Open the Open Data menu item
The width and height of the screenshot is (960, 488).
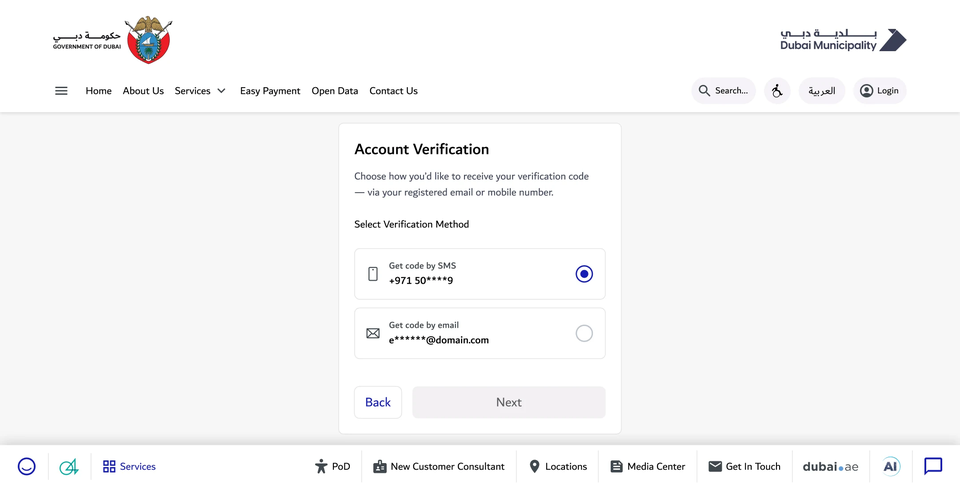point(335,91)
